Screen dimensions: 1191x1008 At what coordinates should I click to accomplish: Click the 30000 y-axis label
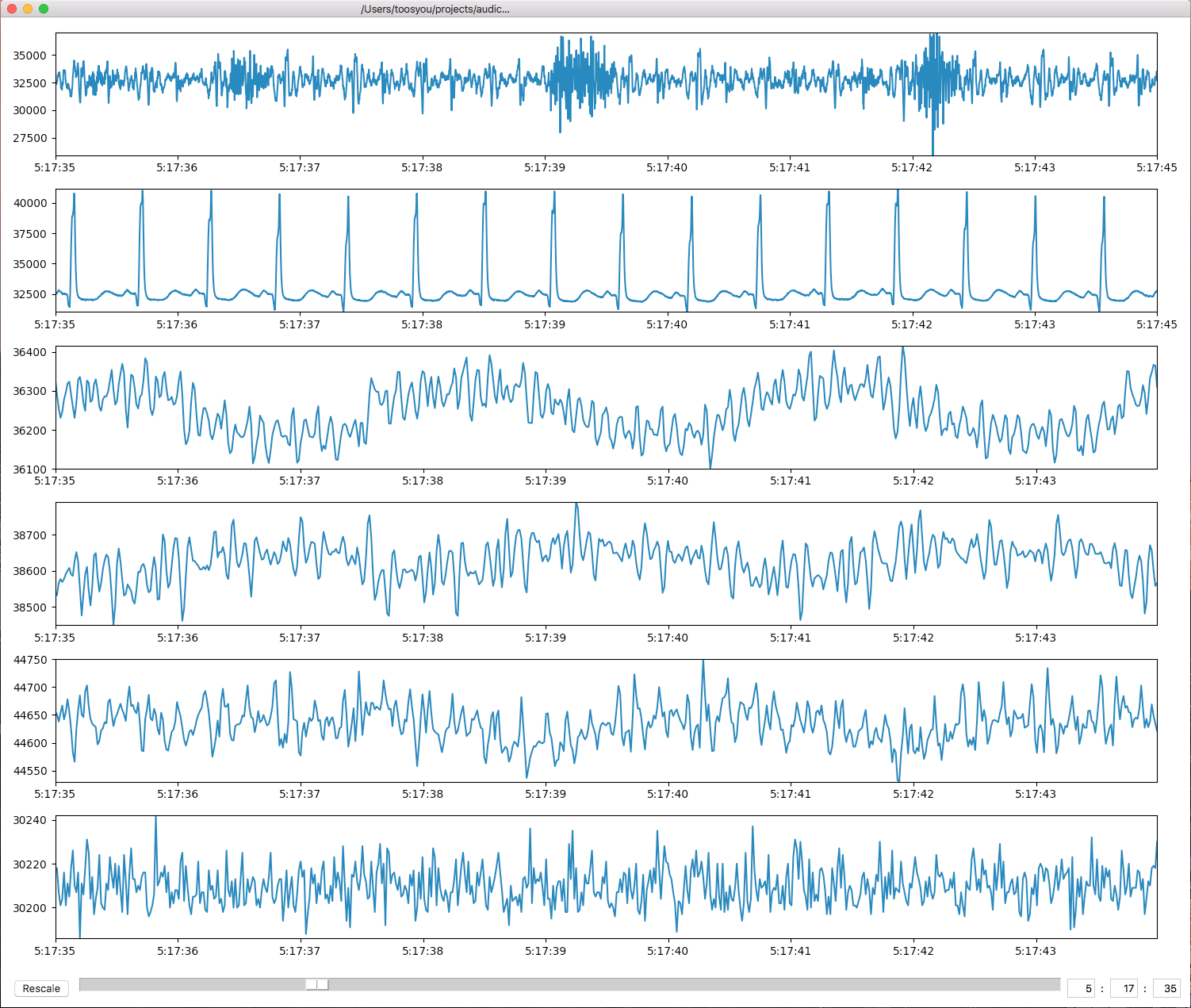30,110
